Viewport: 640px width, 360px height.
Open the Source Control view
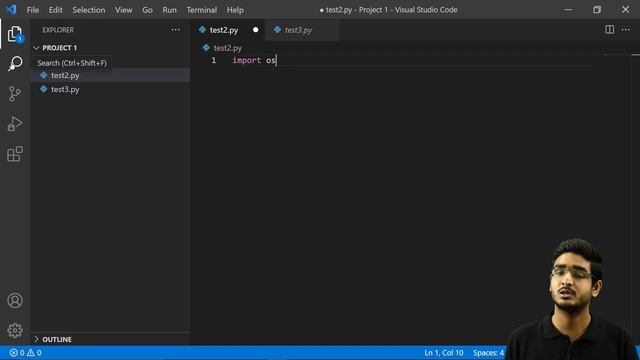(x=15, y=93)
